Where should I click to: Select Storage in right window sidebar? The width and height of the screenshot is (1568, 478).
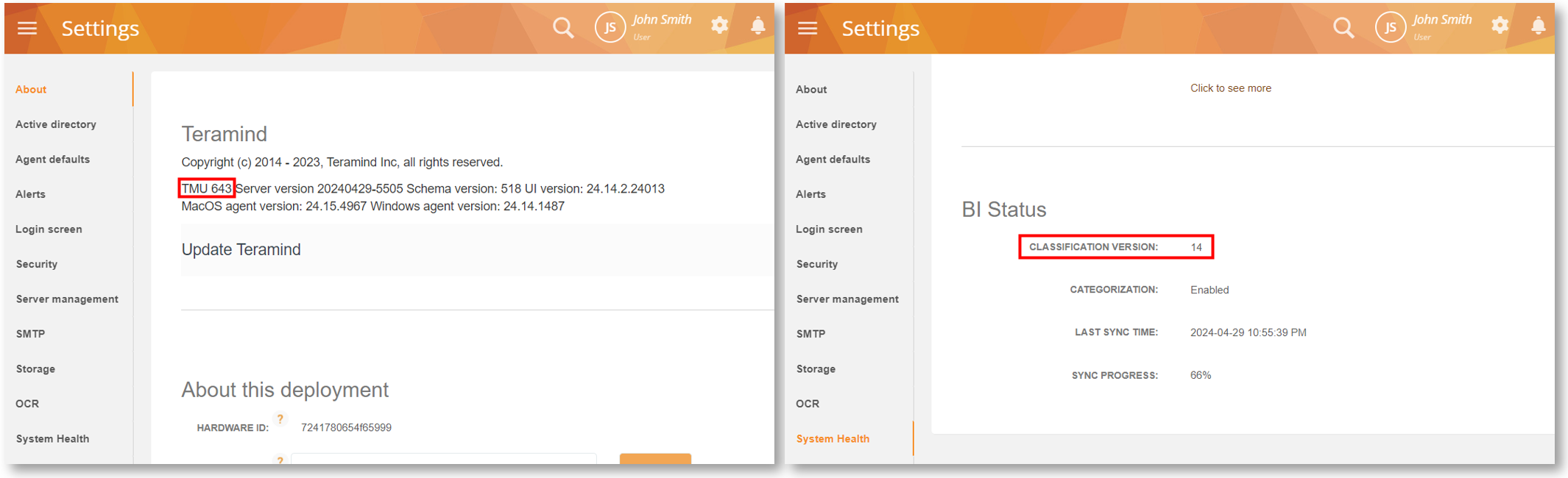click(816, 368)
